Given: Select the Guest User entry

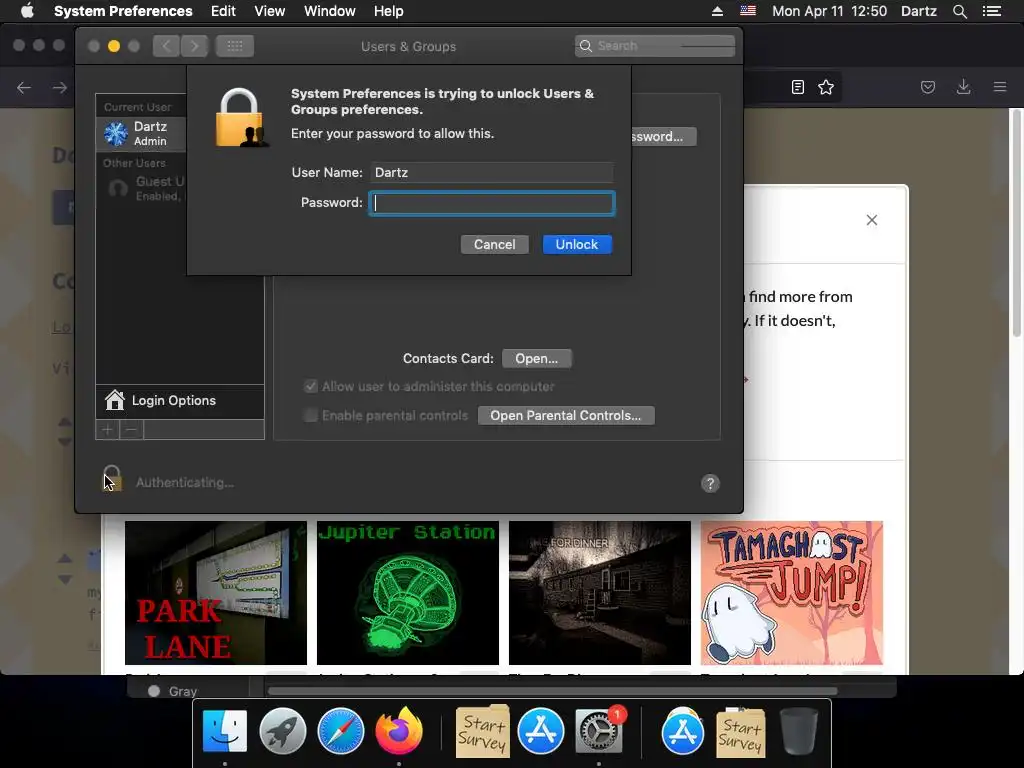Looking at the screenshot, I should click(141, 188).
